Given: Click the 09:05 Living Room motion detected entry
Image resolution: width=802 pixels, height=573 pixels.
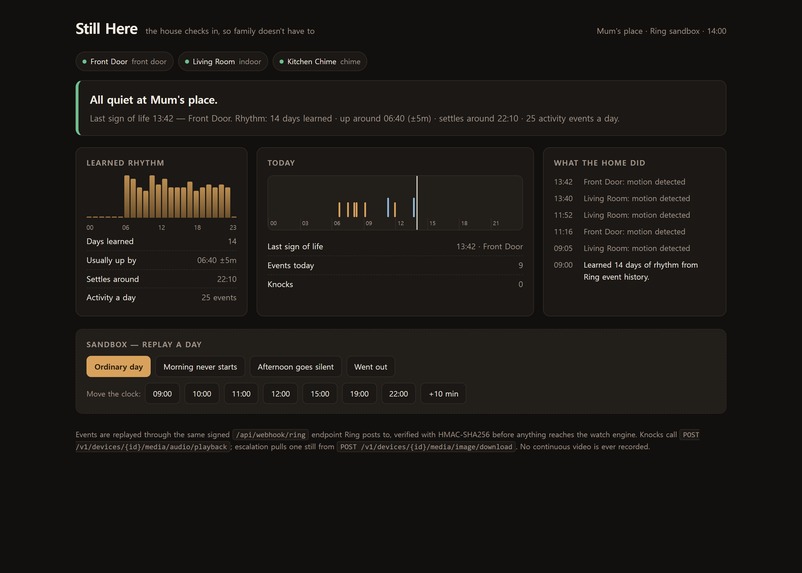Looking at the screenshot, I should tap(634, 248).
